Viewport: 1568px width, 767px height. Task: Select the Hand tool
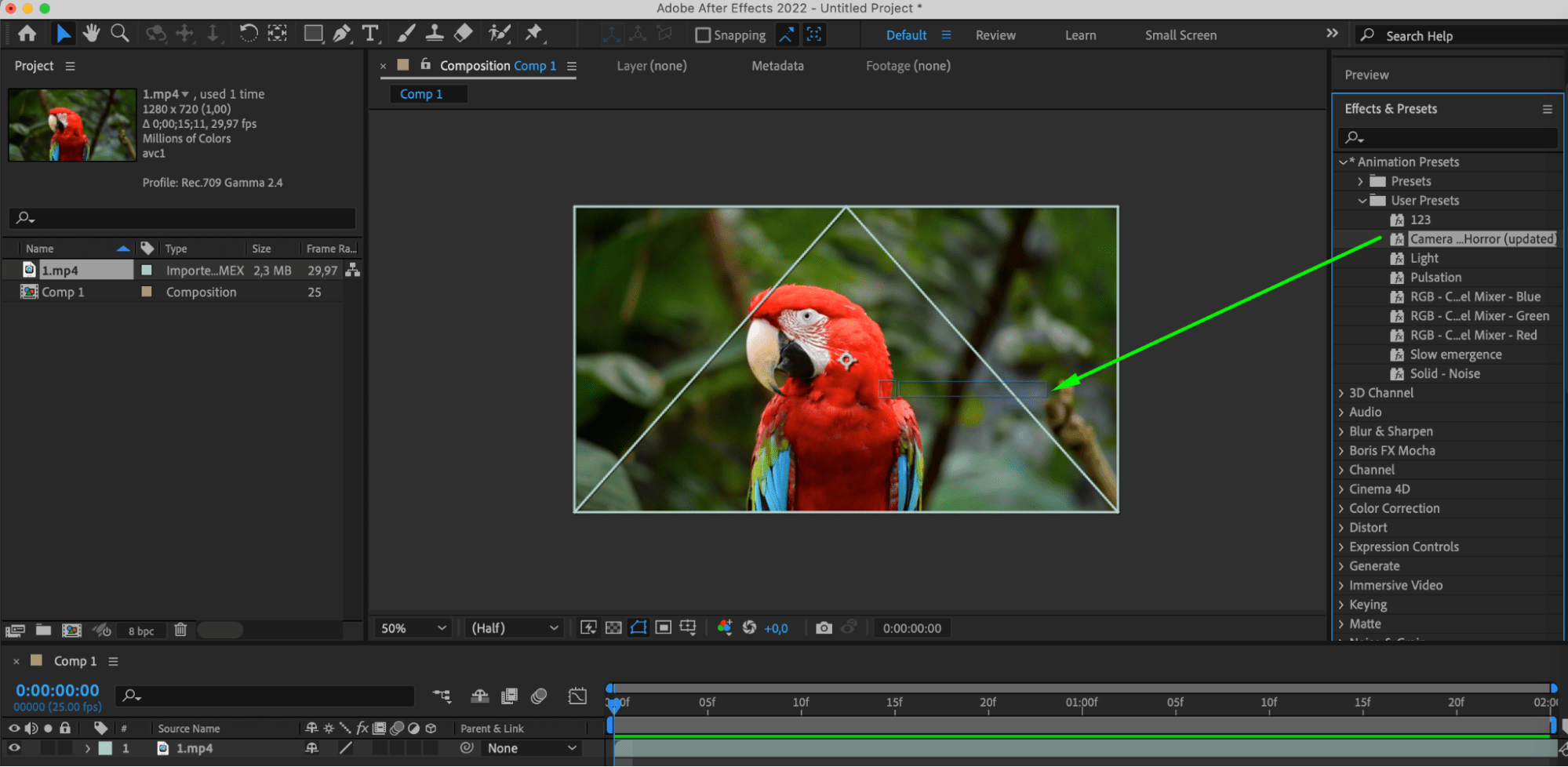pos(92,34)
